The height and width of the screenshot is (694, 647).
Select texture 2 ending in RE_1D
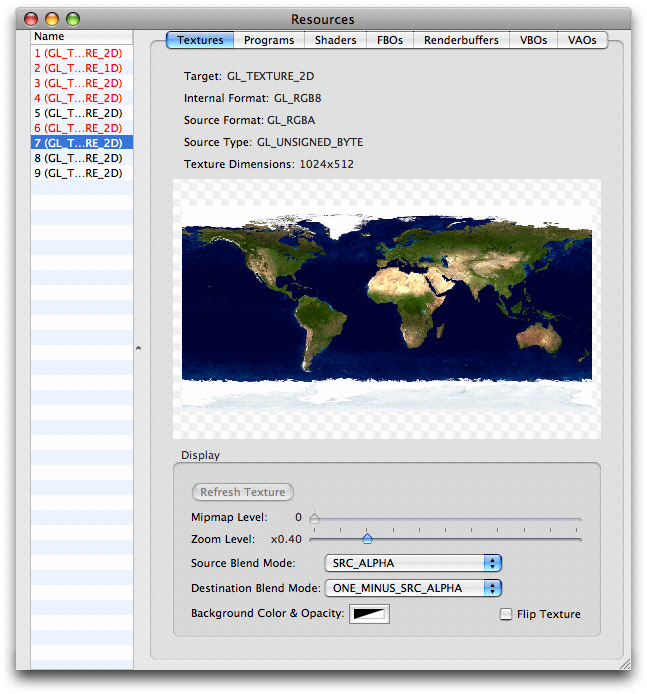[78, 68]
